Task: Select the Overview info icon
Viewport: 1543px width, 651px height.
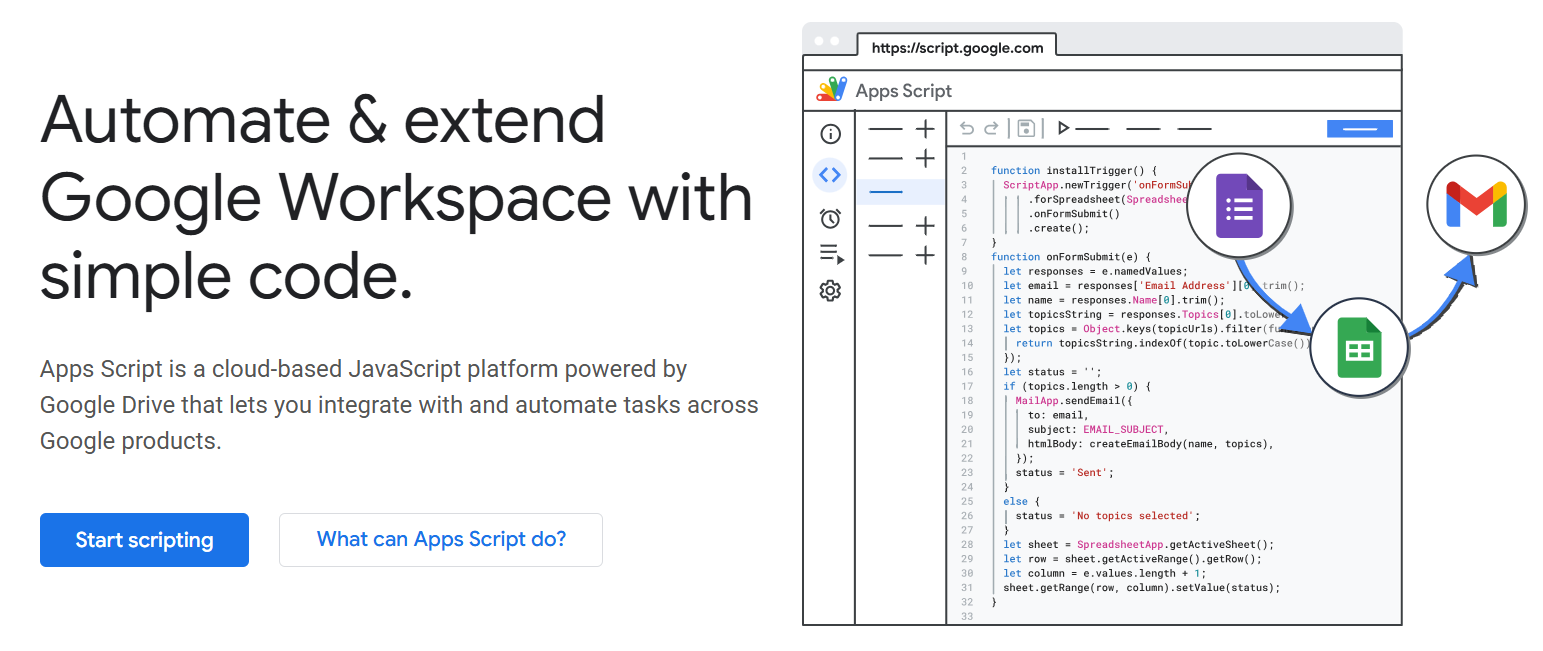Action: pos(830,133)
